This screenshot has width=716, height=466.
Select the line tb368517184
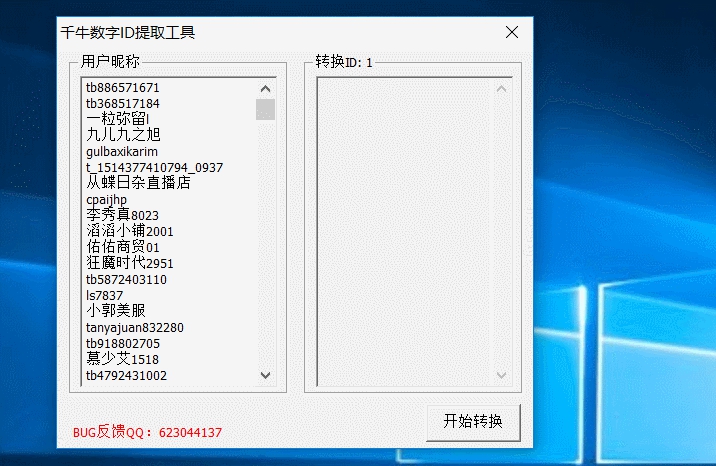(123, 104)
